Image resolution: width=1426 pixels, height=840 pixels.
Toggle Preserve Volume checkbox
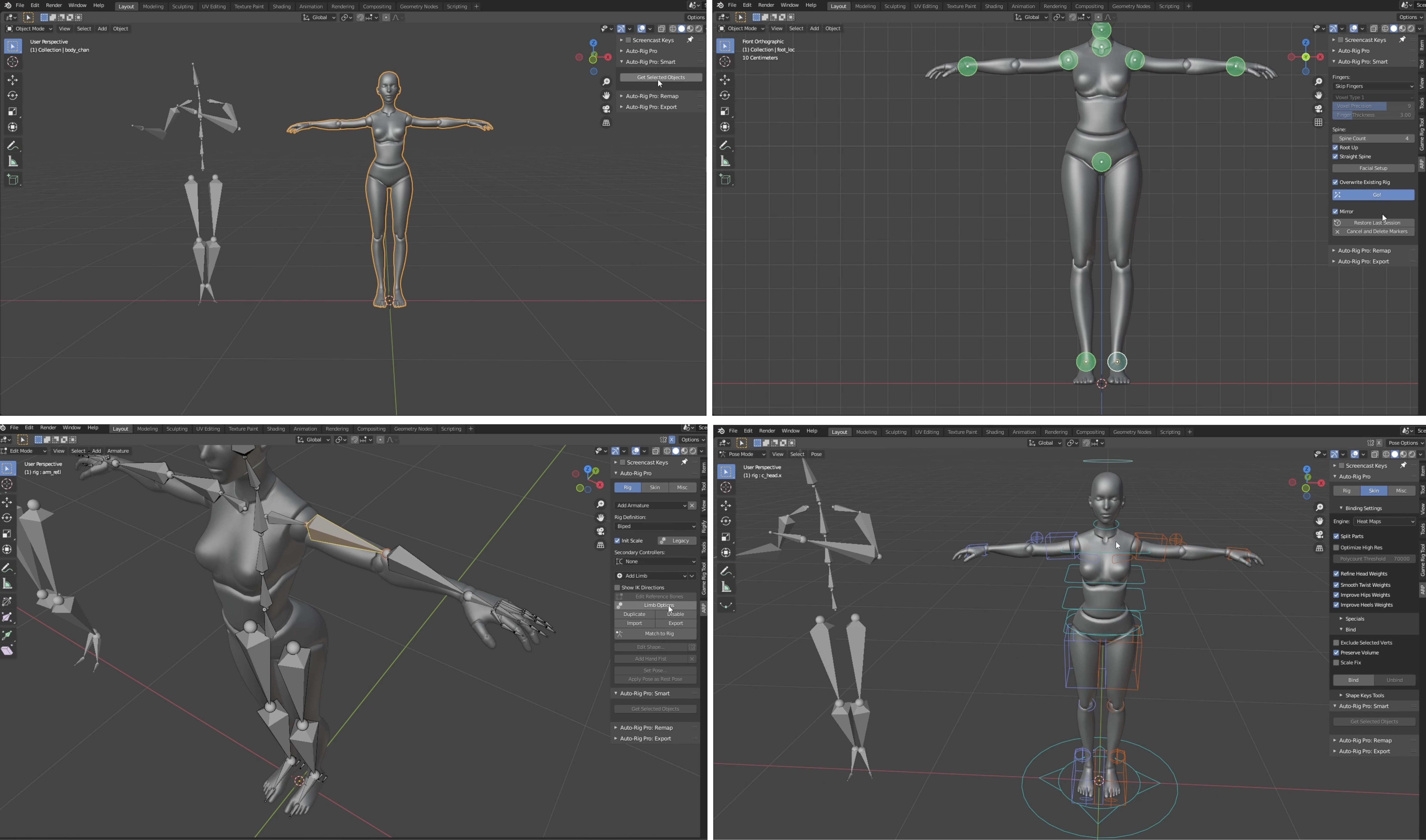pos(1337,653)
